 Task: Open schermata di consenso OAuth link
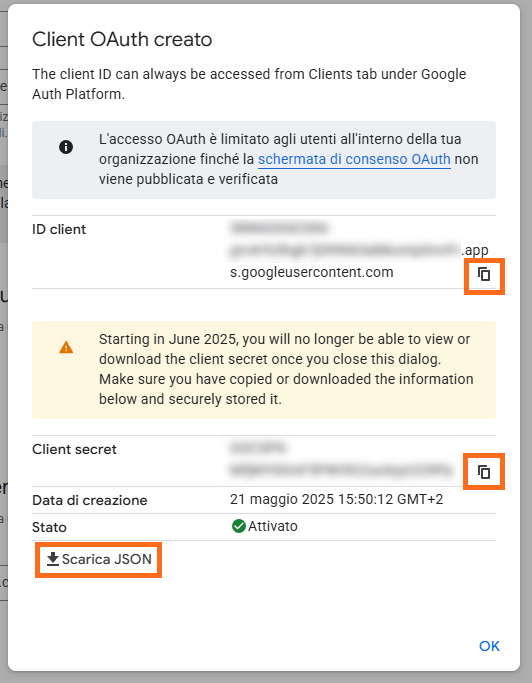tap(354, 159)
